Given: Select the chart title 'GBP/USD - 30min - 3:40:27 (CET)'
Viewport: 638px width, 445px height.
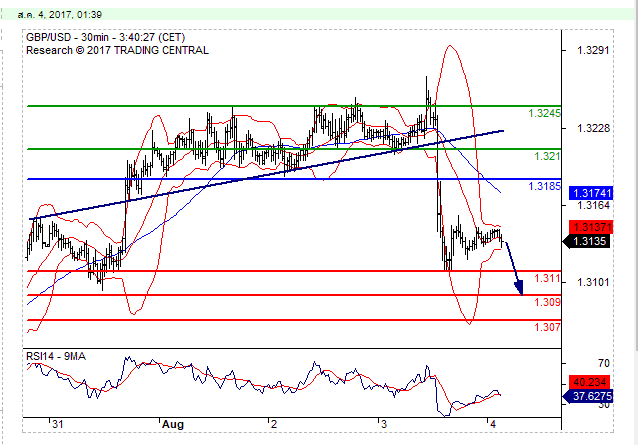Looking at the screenshot, I should pyautogui.click(x=105, y=37).
